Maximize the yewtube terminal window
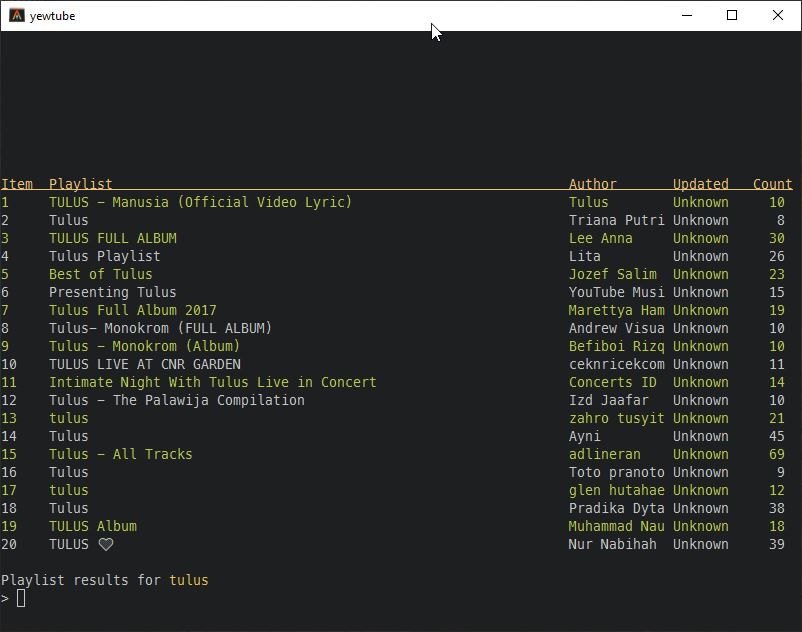 [732, 16]
